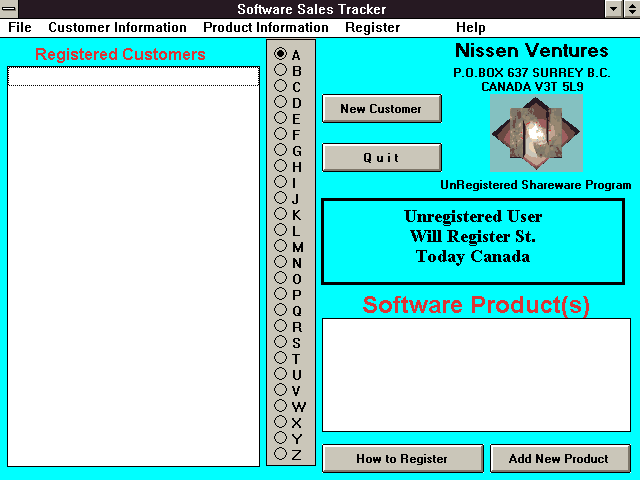Image resolution: width=640 pixels, height=480 pixels.
Task: Select the letter W radio button
Action: coord(281,406)
